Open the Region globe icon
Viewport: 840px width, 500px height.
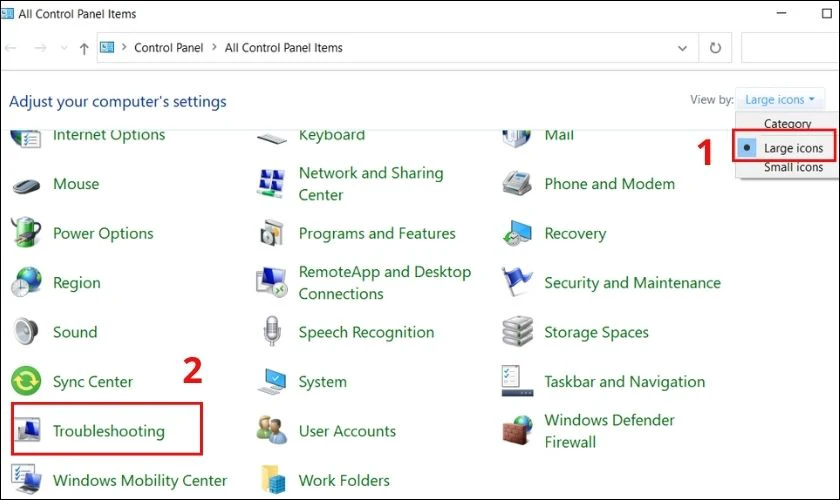(26, 281)
